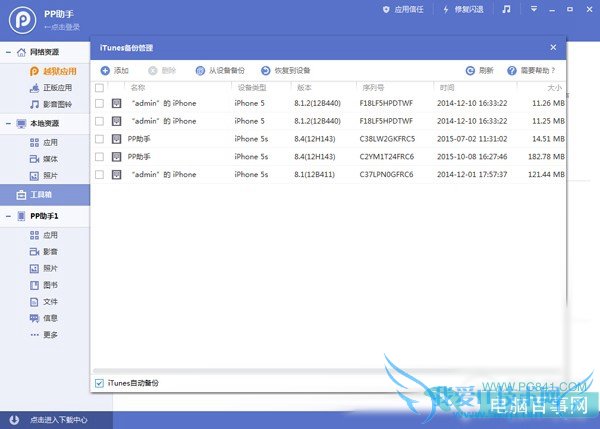Select 影音 under PP助手1 device
Image resolution: width=600 pixels, height=429 pixels.
pos(44,252)
